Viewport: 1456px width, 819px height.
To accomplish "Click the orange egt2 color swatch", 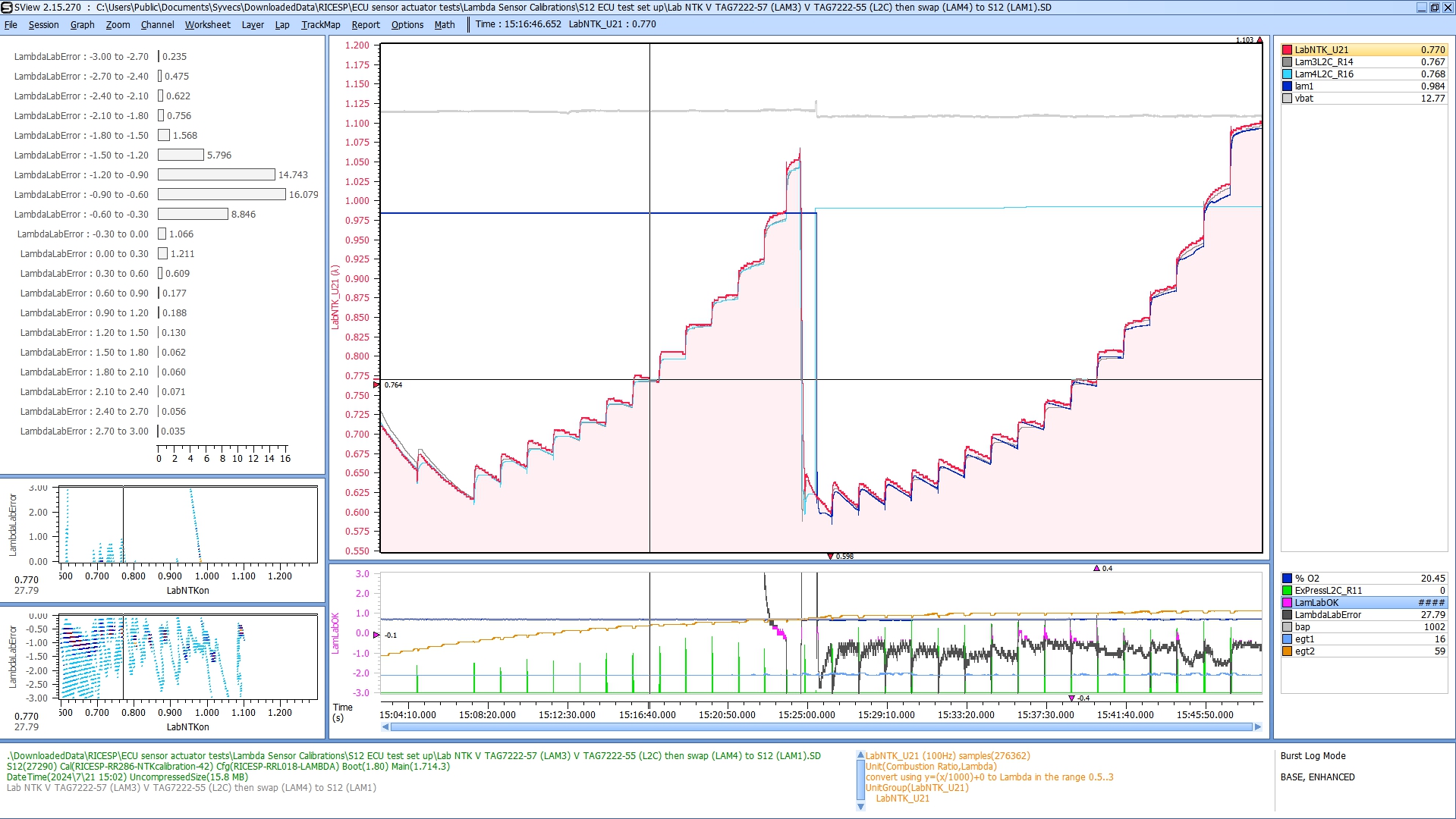I will click(x=1287, y=651).
